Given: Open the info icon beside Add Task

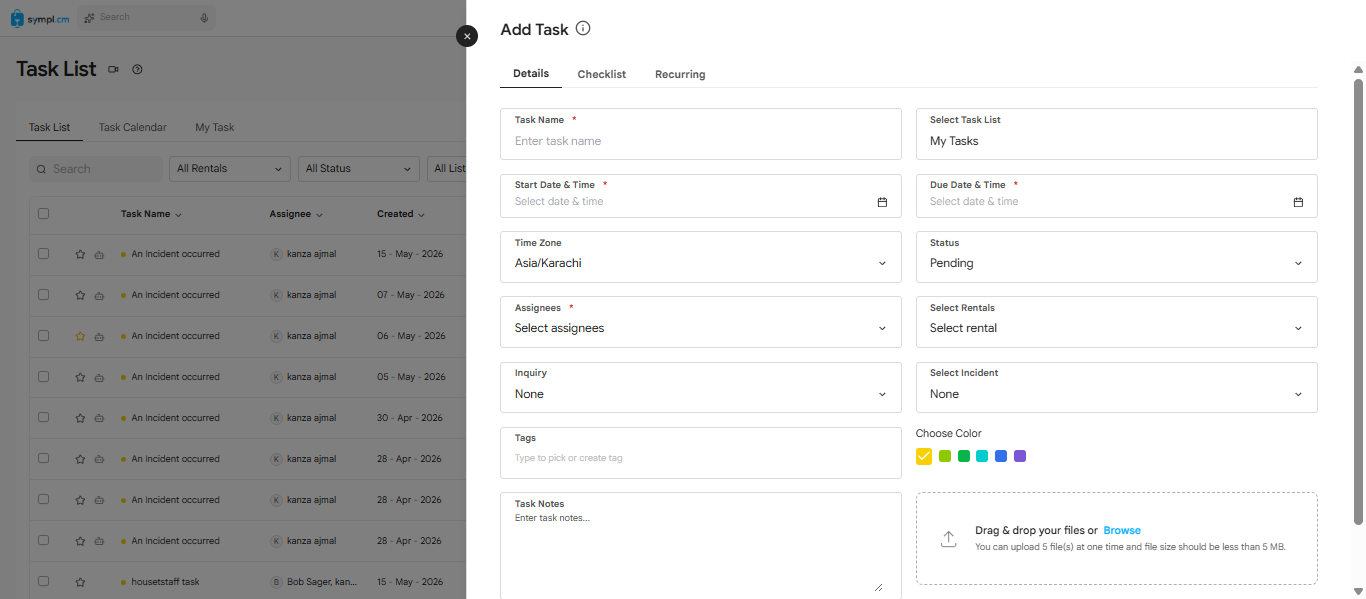Looking at the screenshot, I should 583,28.
